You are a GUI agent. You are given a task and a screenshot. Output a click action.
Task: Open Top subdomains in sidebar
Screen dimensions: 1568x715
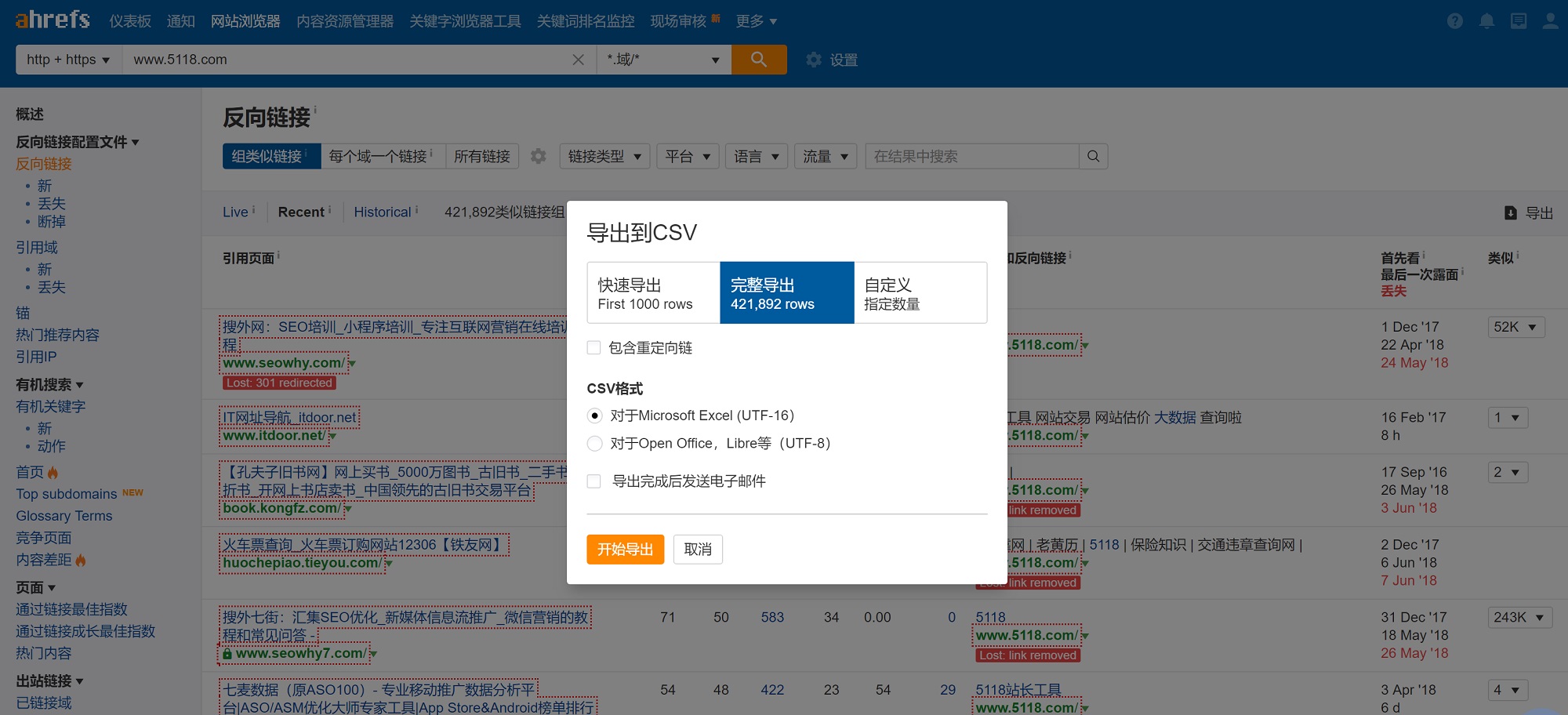pyautogui.click(x=67, y=494)
